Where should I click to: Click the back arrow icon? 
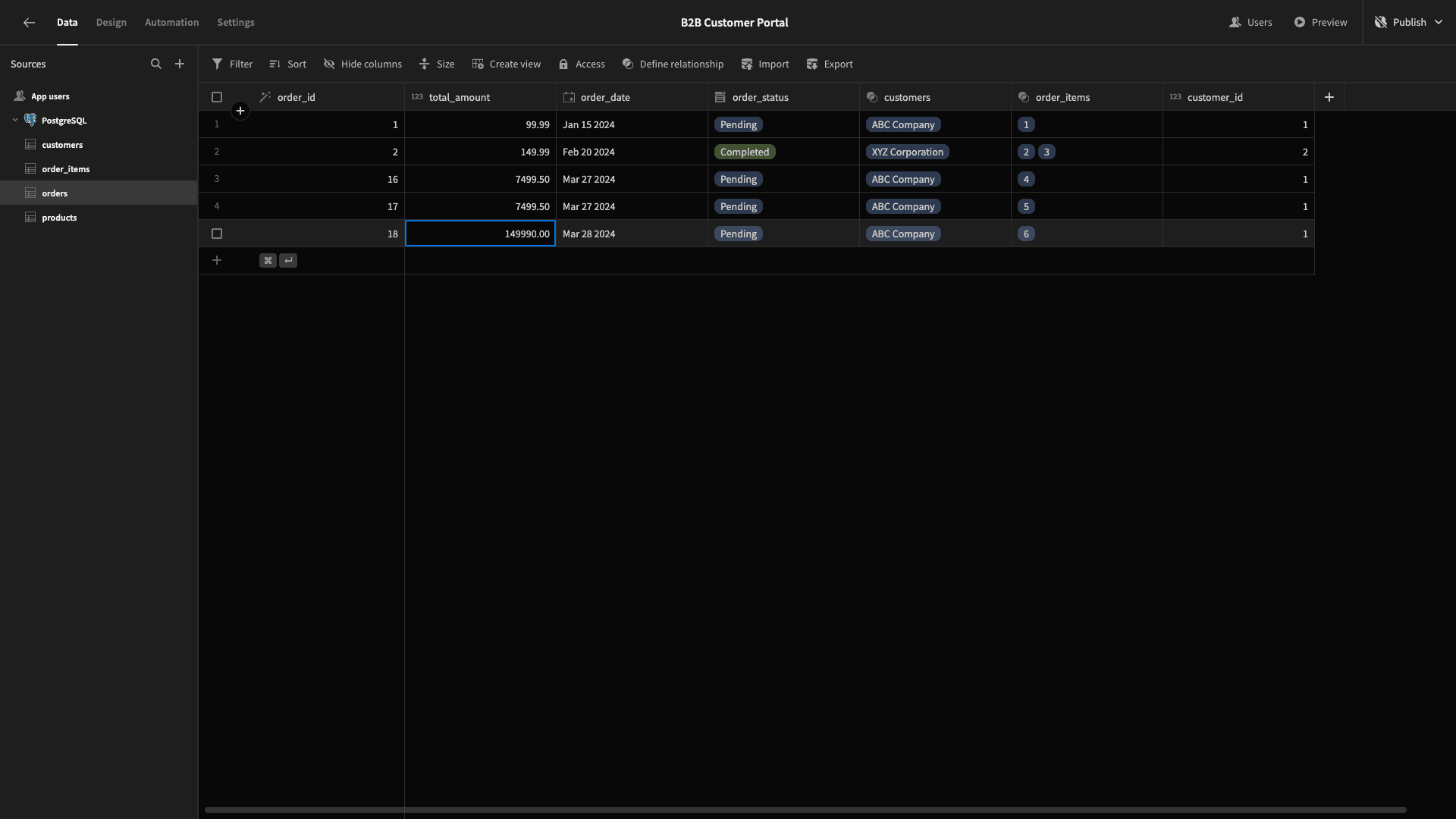tap(29, 23)
